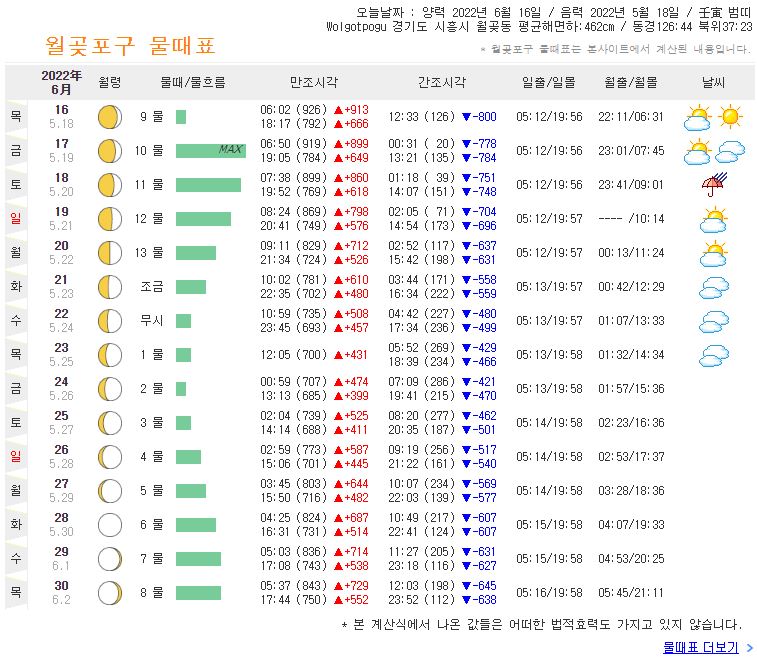Click the moon phase icon for June 20
The width and height of the screenshot is (757, 658).
click(110, 253)
